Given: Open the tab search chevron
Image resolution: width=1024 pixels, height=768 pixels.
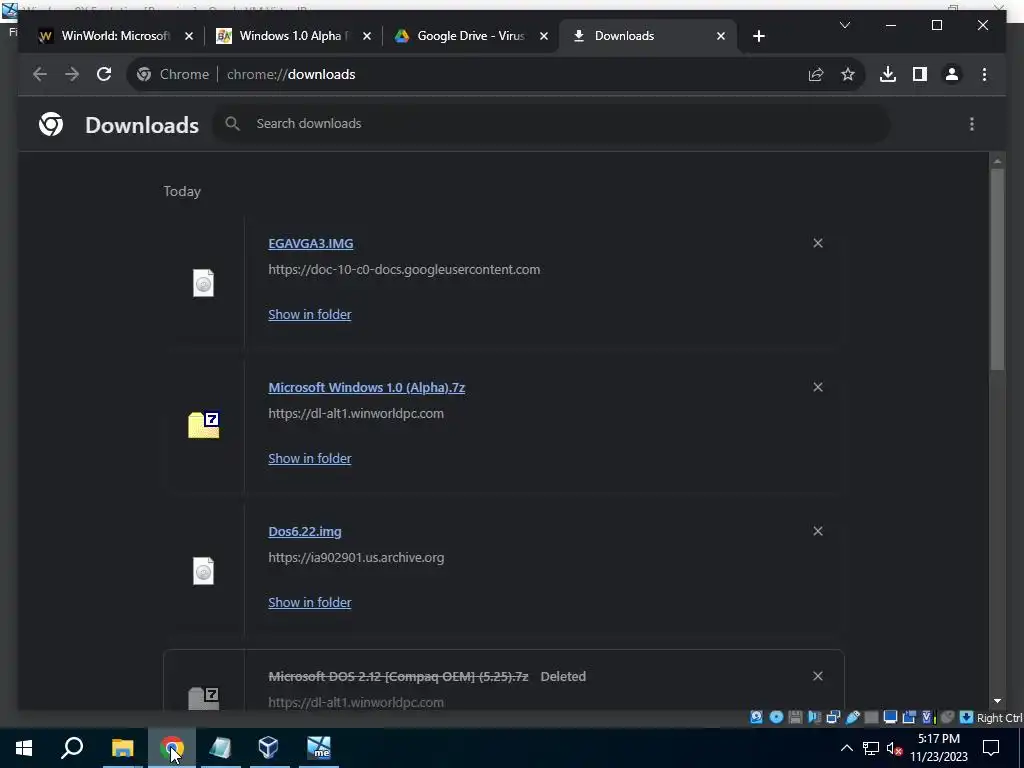Looking at the screenshot, I should click(844, 25).
